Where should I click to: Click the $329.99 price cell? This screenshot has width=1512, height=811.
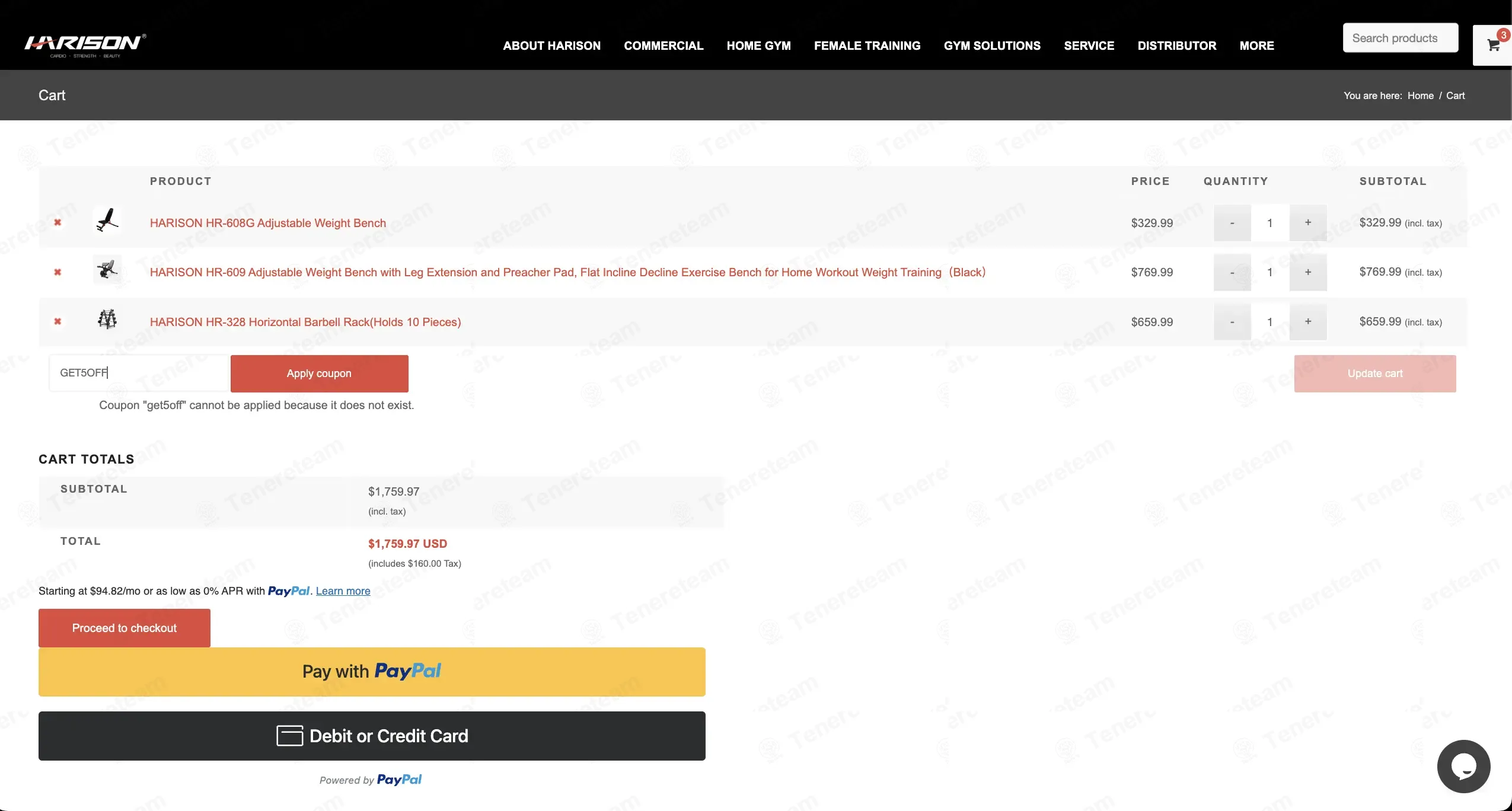[1151, 223]
